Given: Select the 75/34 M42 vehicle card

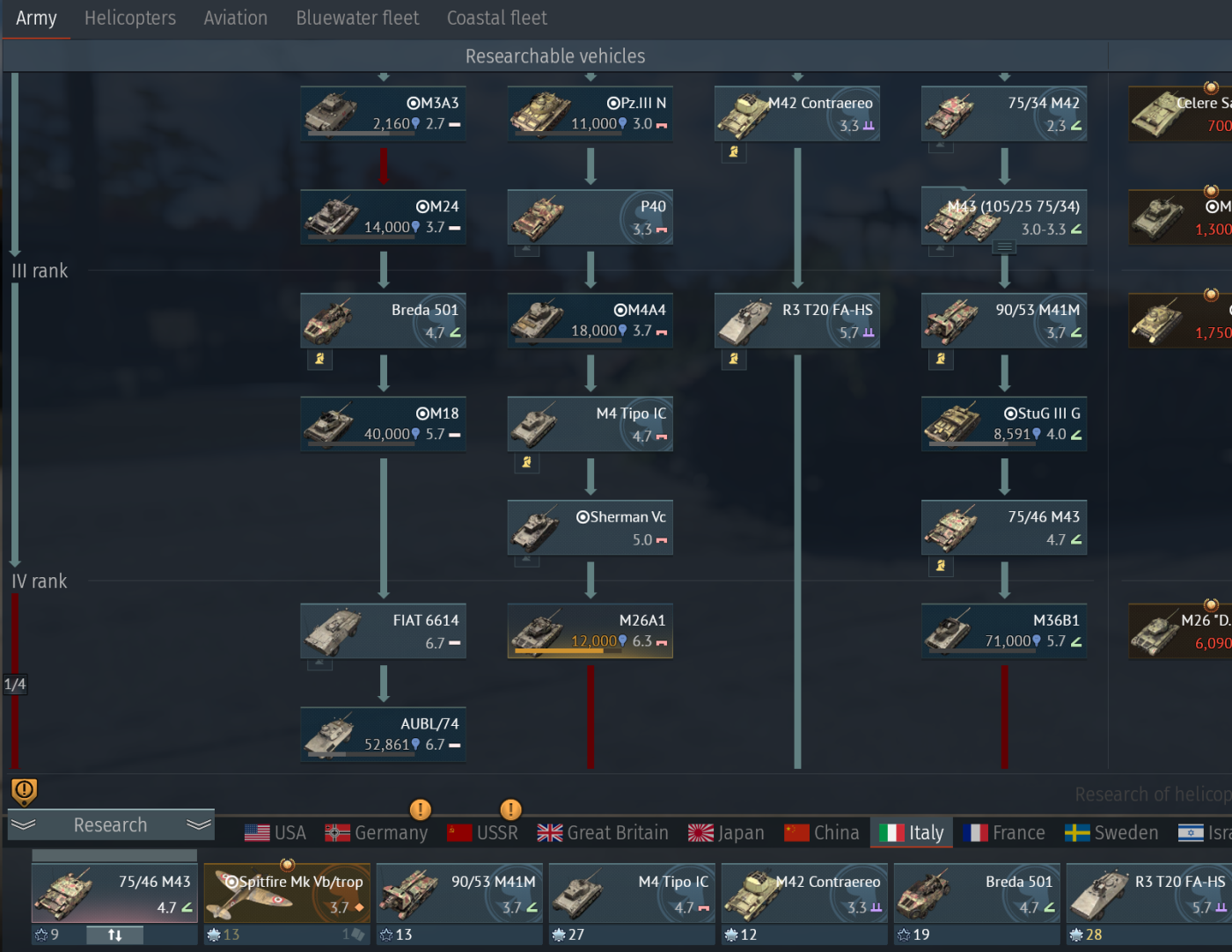Looking at the screenshot, I should point(1004,114).
